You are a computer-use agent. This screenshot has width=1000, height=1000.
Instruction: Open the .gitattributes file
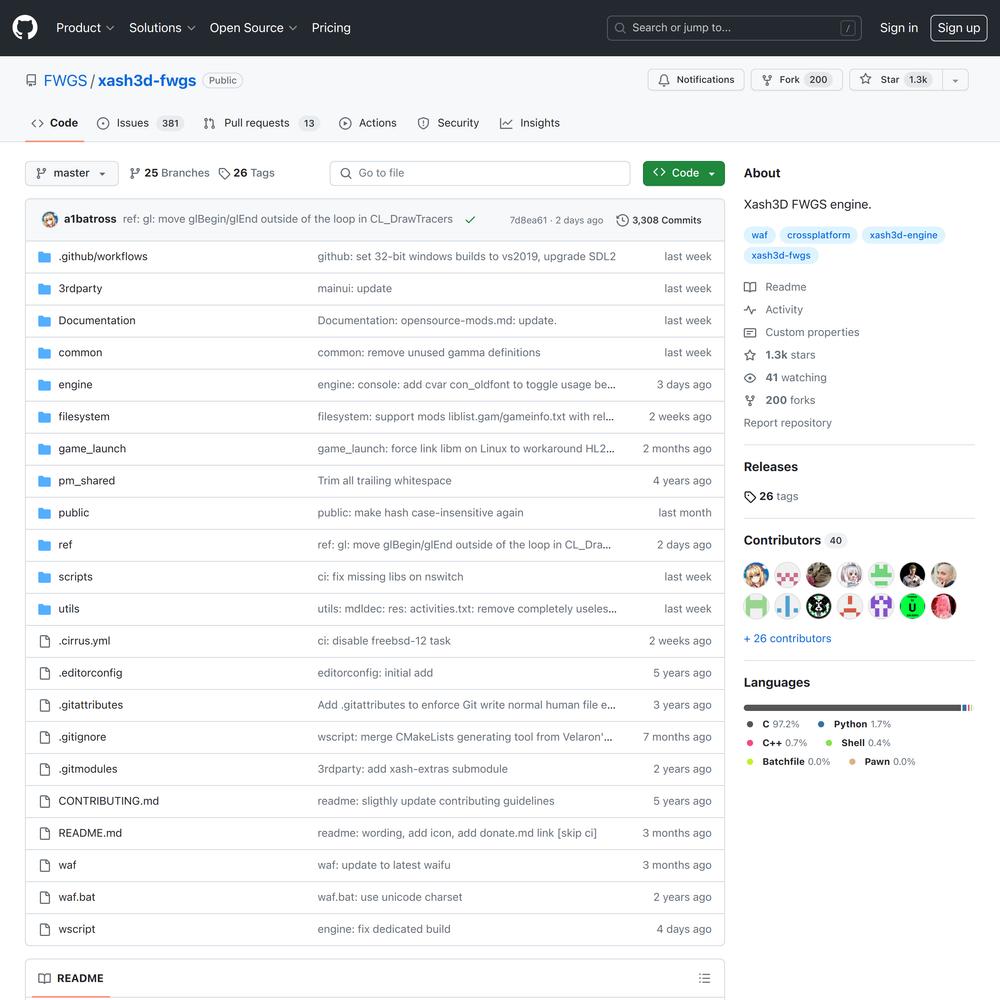tap(91, 705)
